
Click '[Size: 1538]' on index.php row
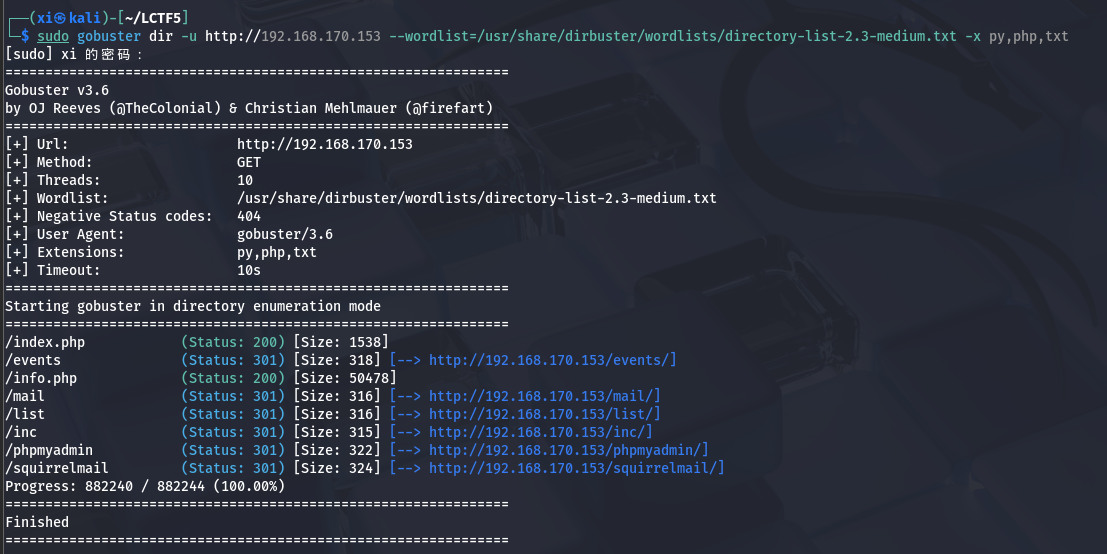pyautogui.click(x=341, y=342)
